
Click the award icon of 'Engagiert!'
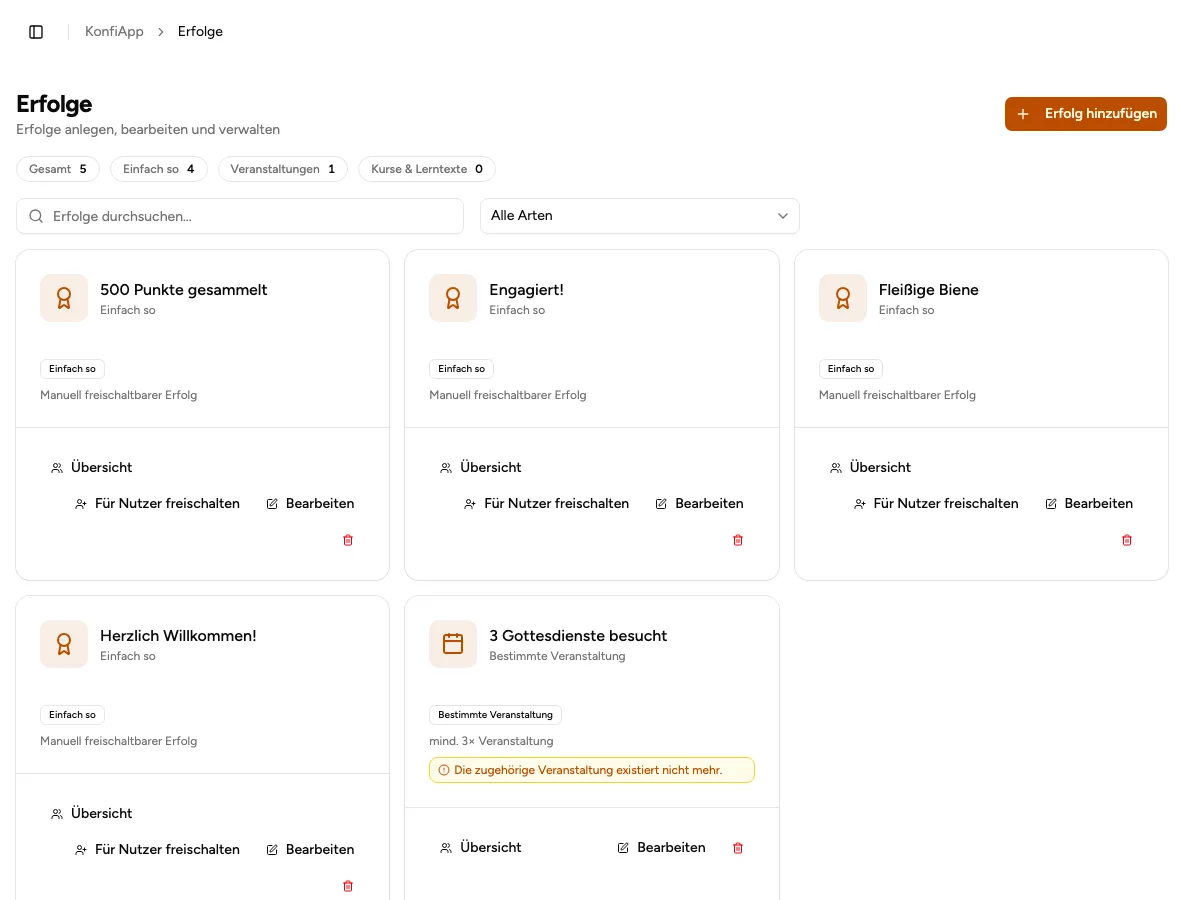[453, 298]
